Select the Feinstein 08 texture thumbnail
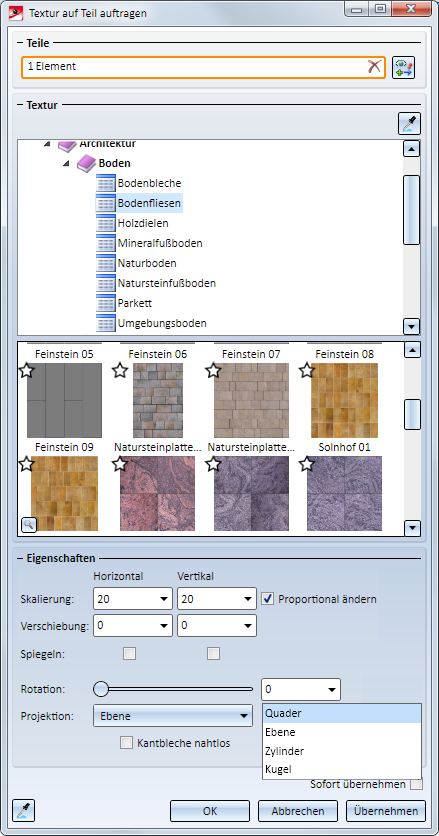Screen dimensions: 439x836 pyautogui.click(x=344, y=400)
